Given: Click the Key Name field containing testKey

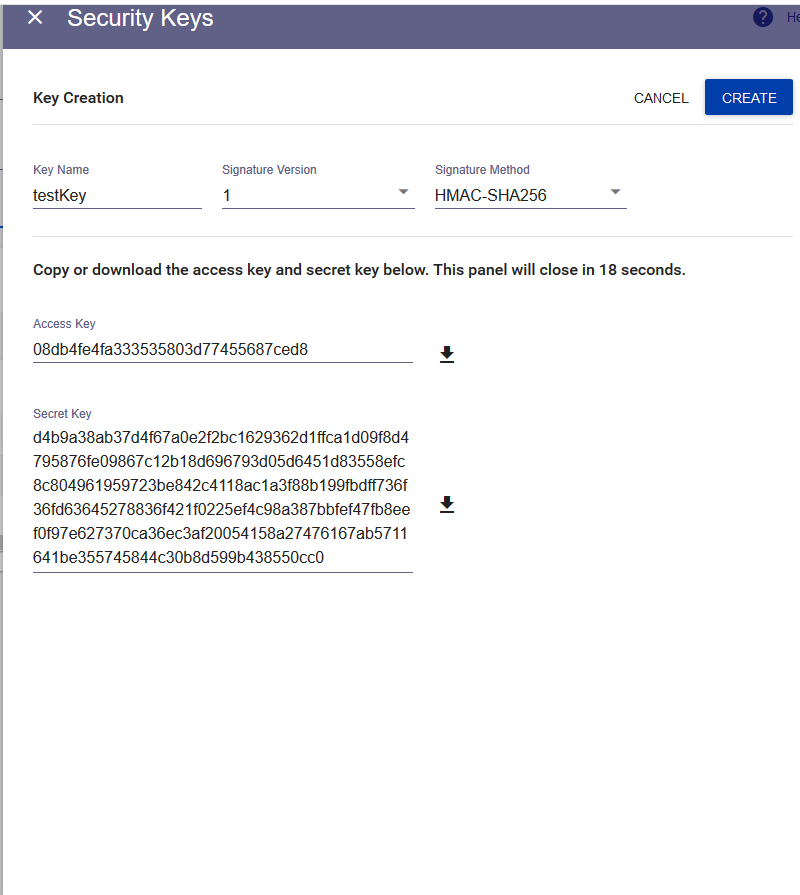Looking at the screenshot, I should [x=117, y=195].
